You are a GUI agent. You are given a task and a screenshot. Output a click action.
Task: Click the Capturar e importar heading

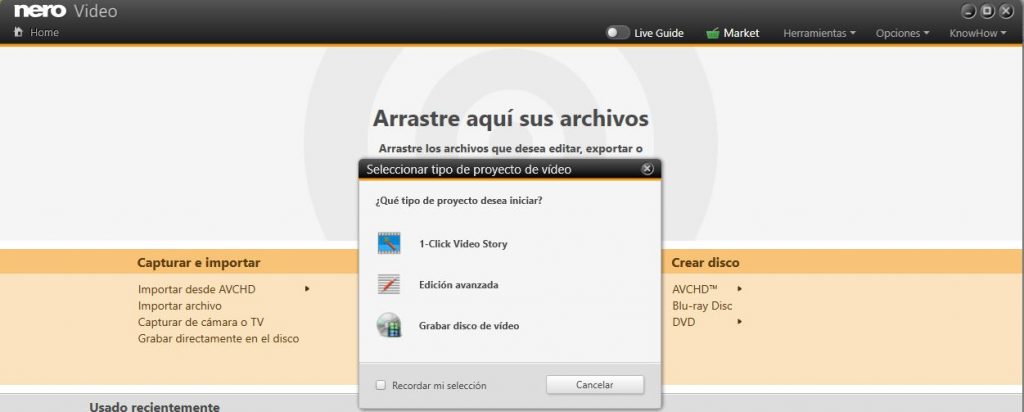click(199, 262)
